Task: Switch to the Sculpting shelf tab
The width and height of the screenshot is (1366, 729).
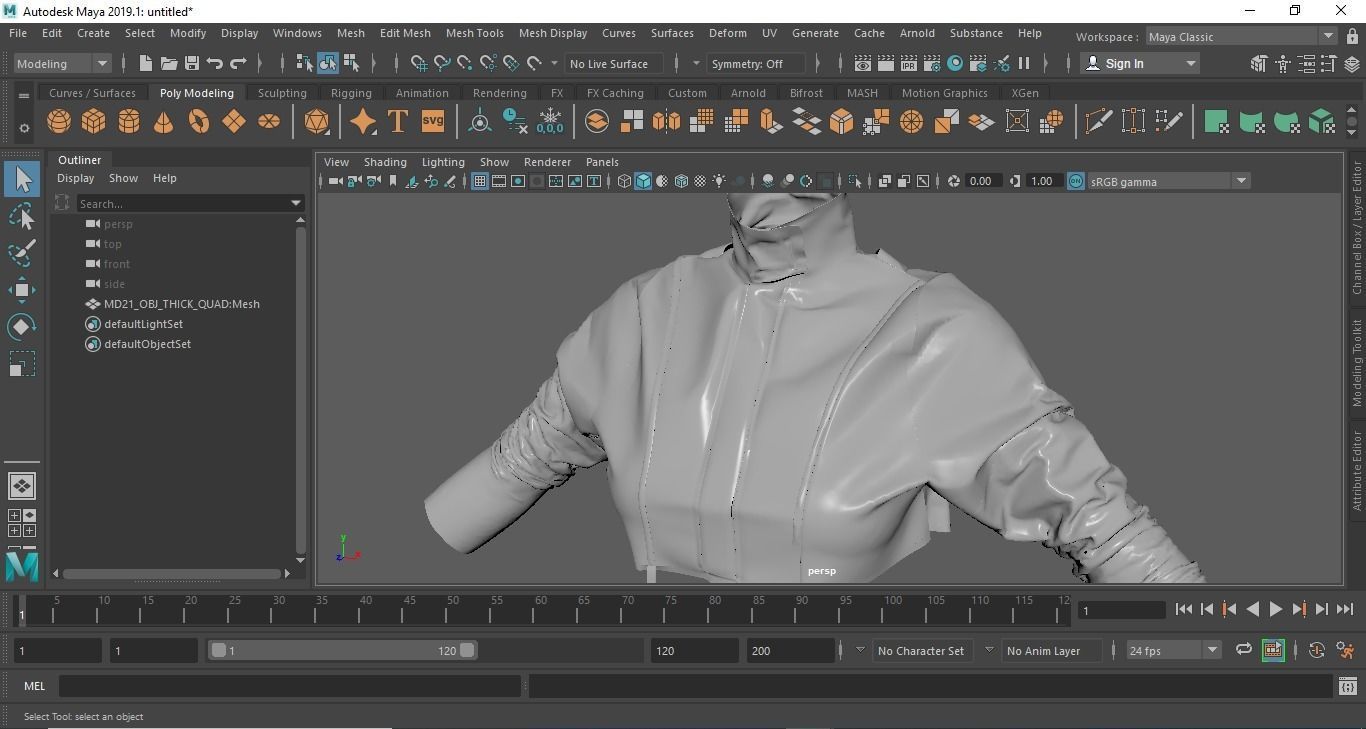Action: pyautogui.click(x=282, y=93)
